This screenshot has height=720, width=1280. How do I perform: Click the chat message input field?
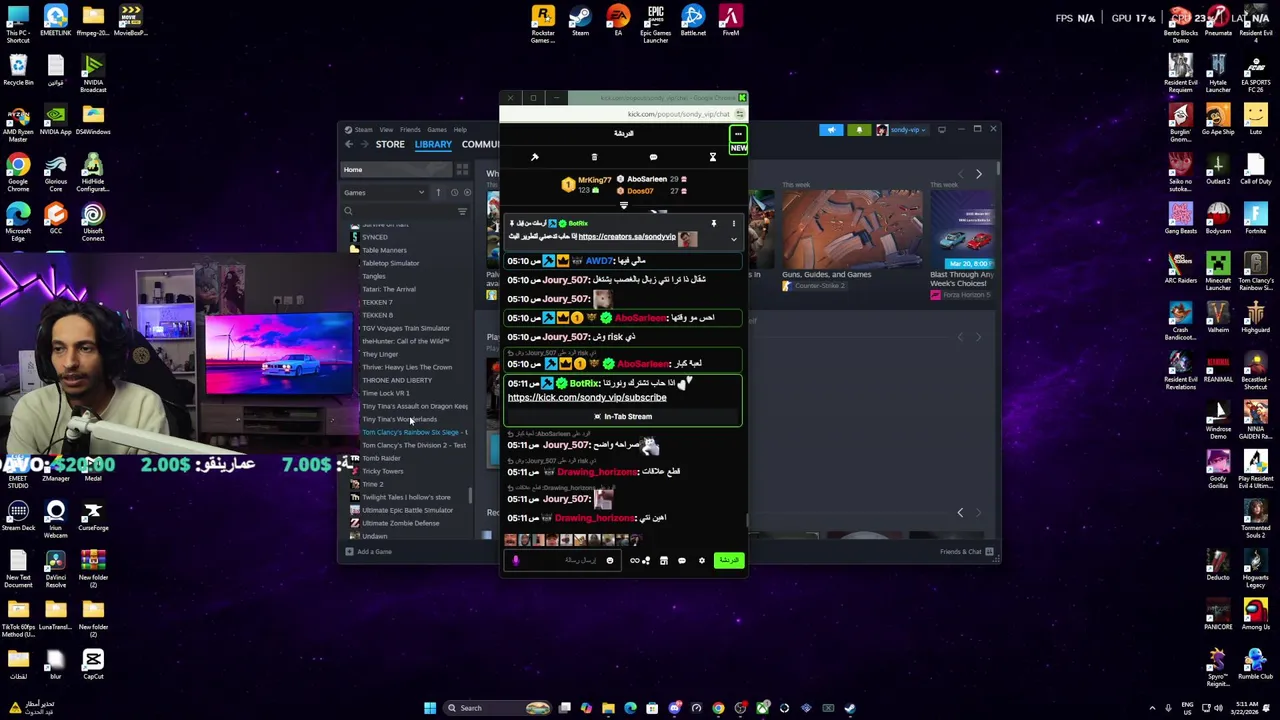coord(562,561)
